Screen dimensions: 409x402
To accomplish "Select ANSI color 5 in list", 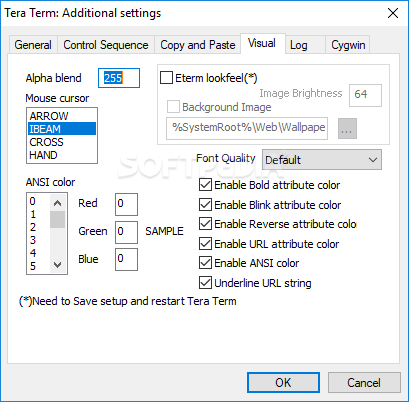I will tap(39, 266).
